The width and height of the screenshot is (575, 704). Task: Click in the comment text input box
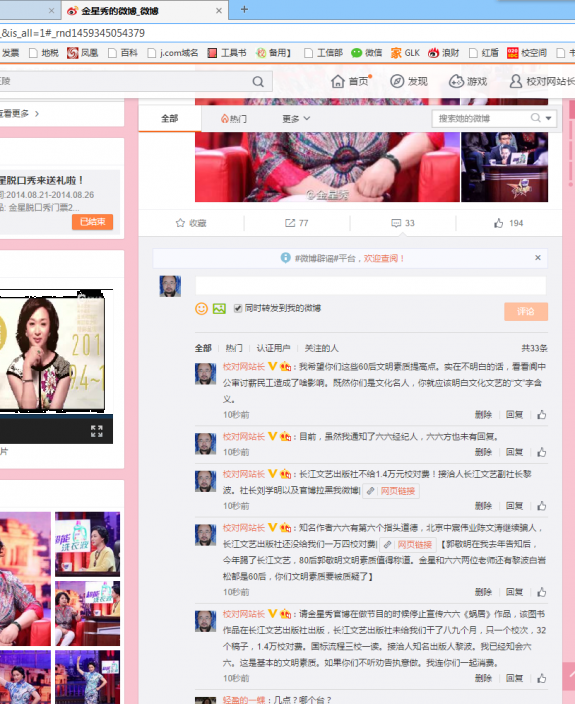point(371,286)
